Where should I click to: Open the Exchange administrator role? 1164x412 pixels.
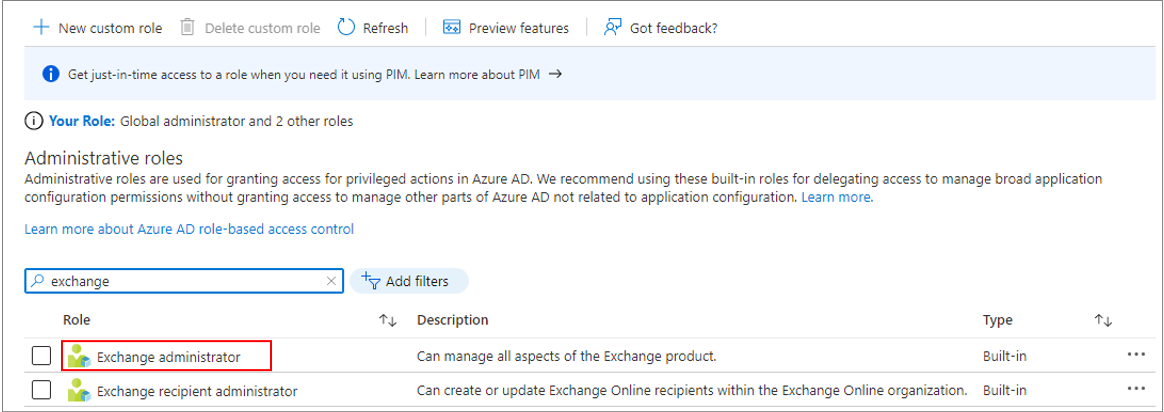pyautogui.click(x=169, y=357)
